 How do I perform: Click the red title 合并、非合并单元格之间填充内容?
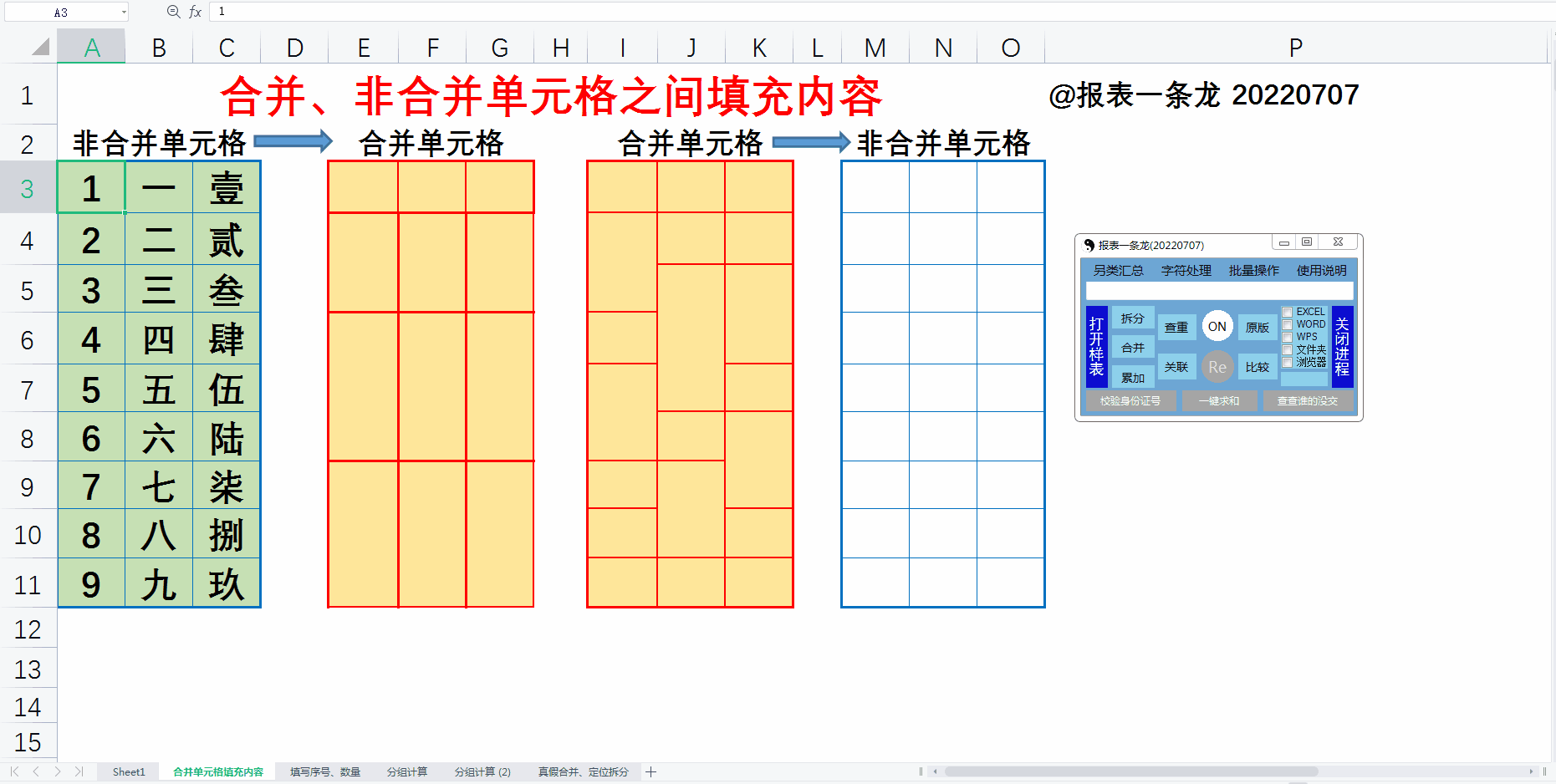pyautogui.click(x=552, y=96)
